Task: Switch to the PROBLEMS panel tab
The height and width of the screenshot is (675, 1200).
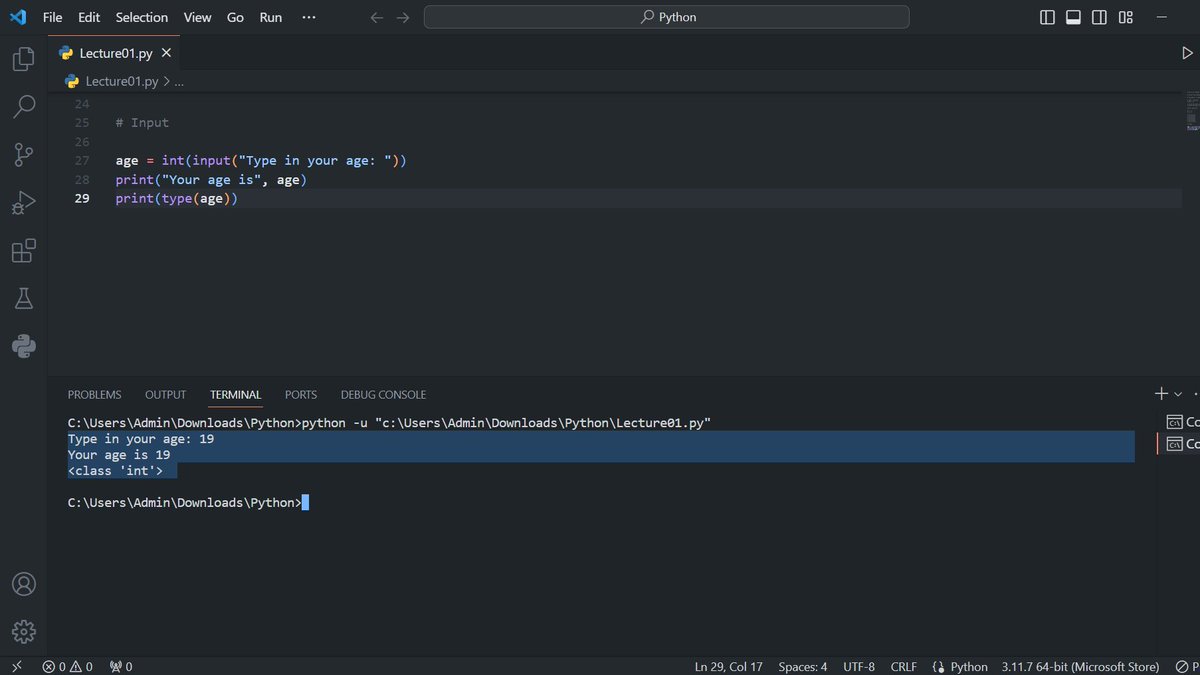Action: pyautogui.click(x=94, y=394)
